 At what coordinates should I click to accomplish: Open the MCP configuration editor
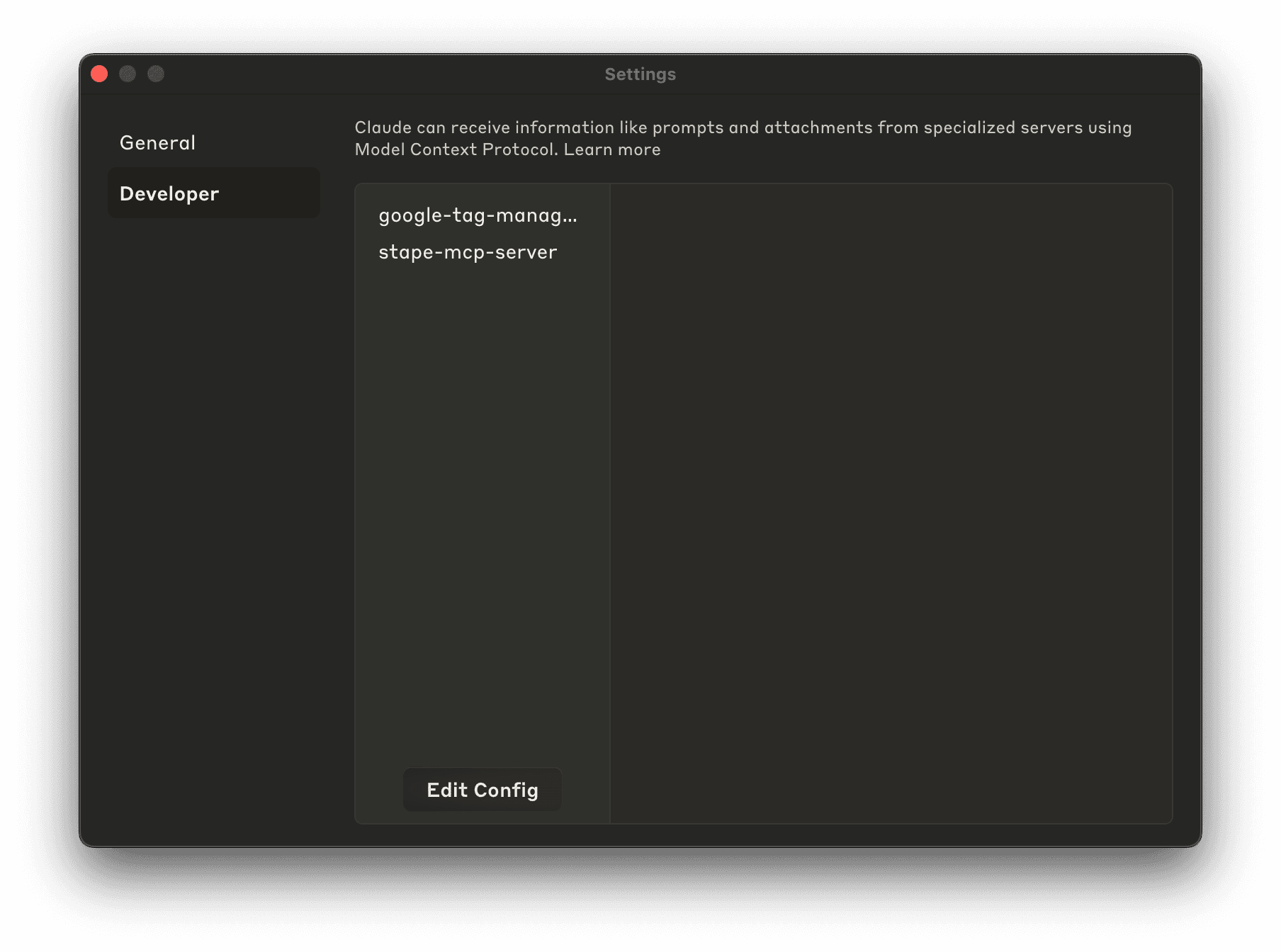482,789
